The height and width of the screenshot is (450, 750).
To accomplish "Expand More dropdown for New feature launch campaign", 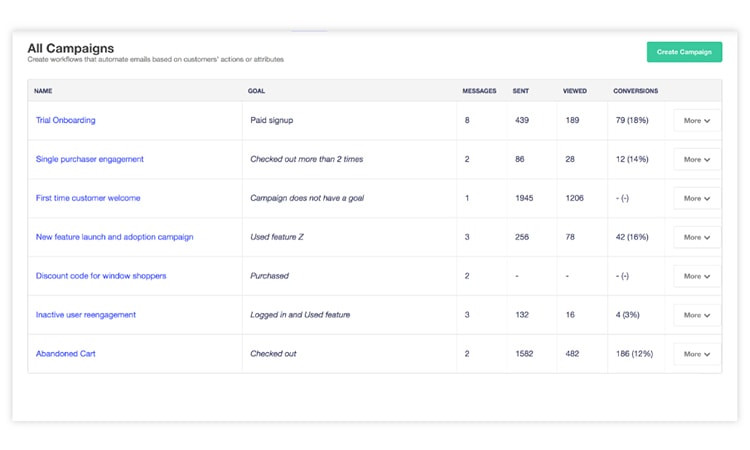I will [697, 237].
